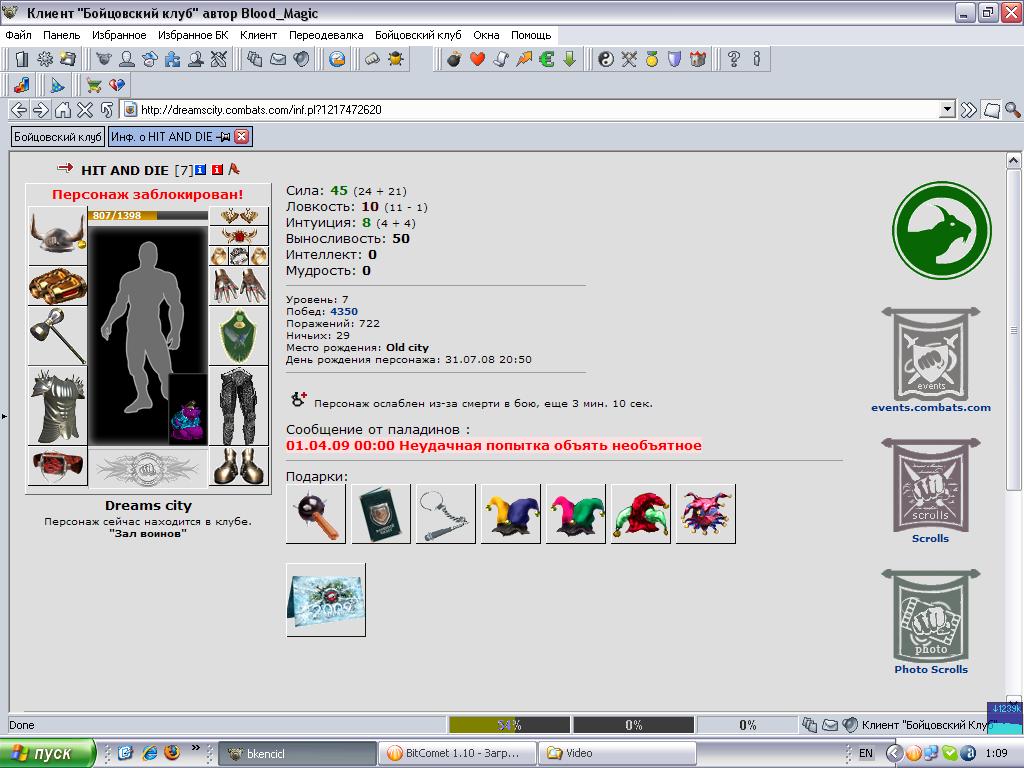Click the Firefox quick launch icon

(x=172, y=752)
